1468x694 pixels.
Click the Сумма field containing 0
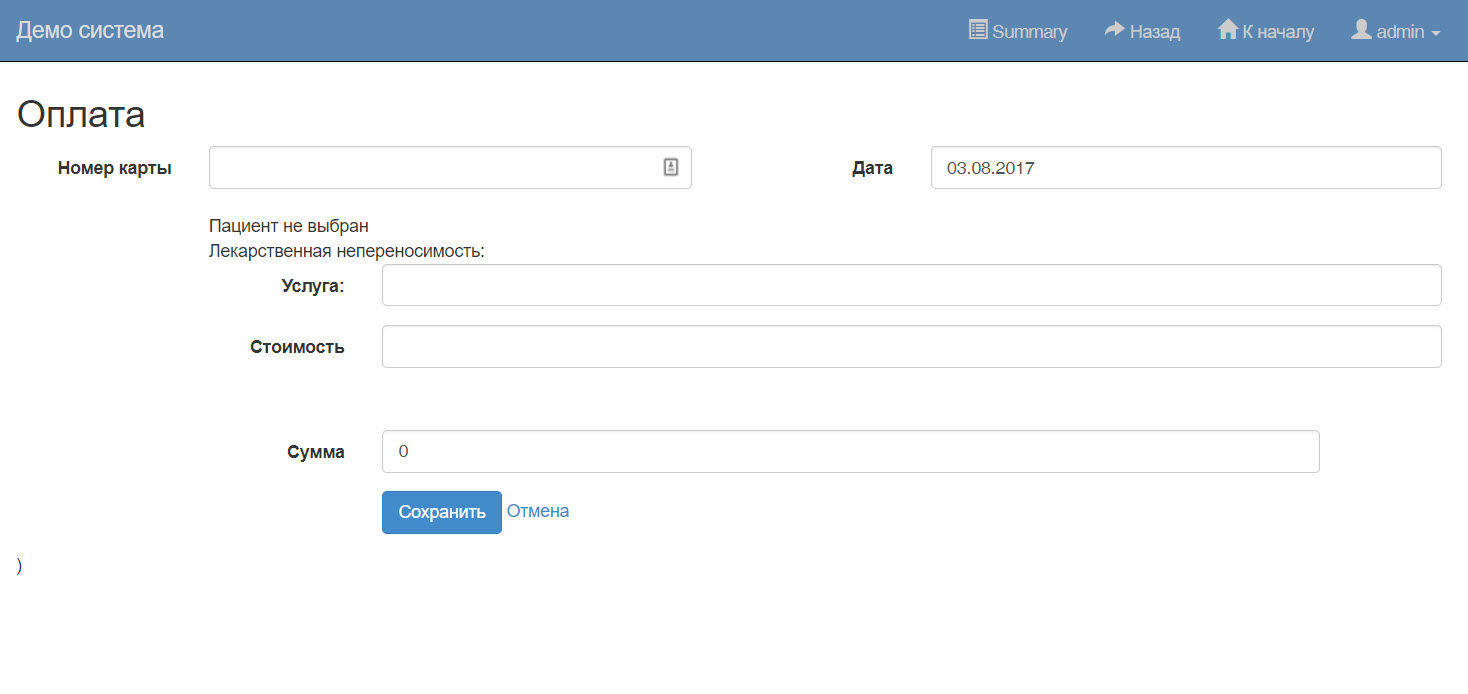pos(850,452)
